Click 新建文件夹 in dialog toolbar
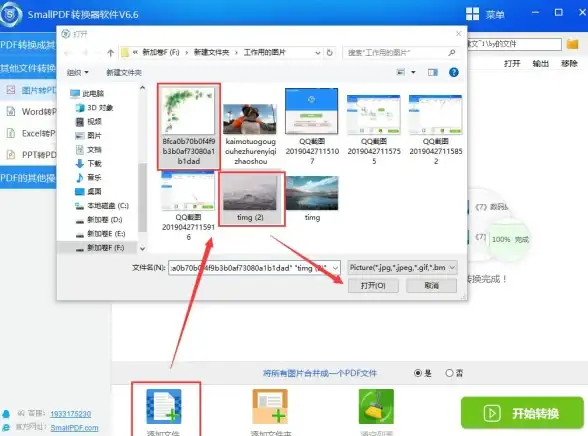588x436 pixels. [x=124, y=72]
